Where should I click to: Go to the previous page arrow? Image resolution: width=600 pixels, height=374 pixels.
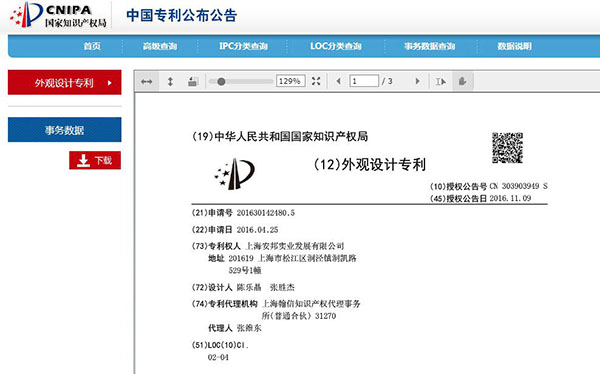point(338,81)
